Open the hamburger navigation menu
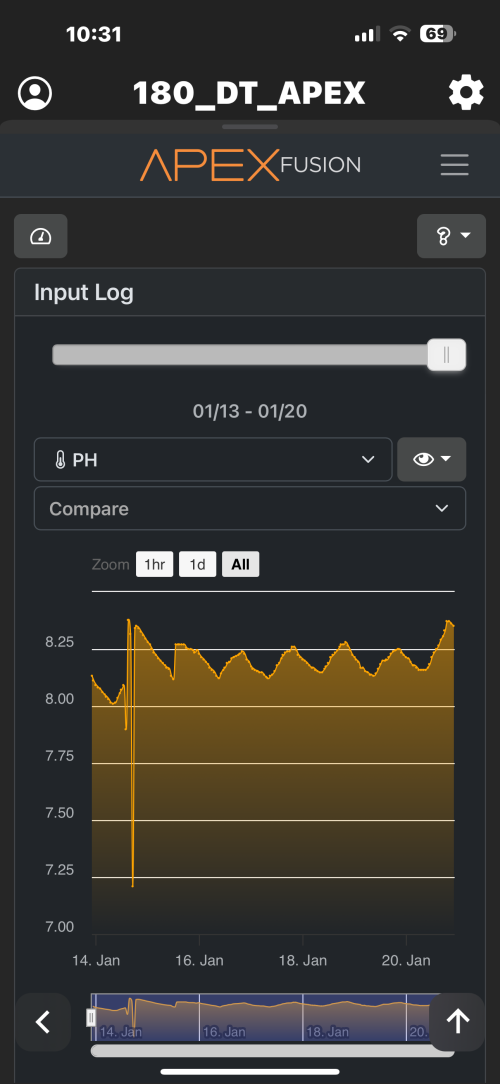This screenshot has height=1084, width=500. coord(454,165)
